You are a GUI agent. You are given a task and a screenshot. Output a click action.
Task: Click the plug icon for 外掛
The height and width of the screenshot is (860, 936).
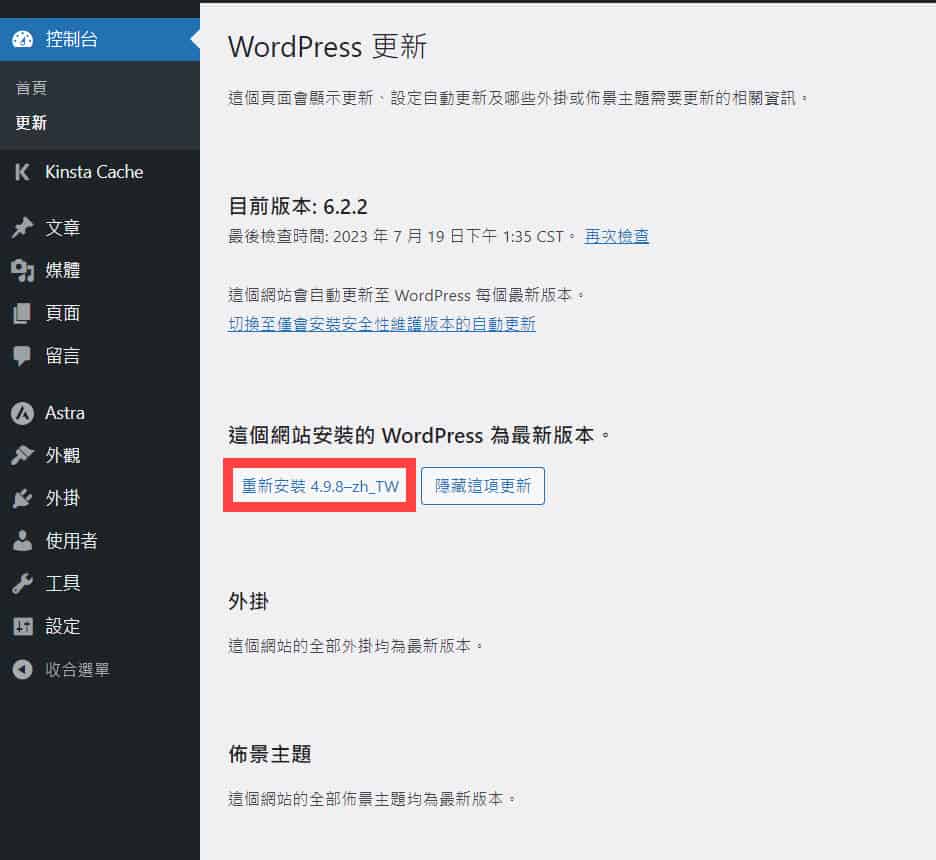(x=22, y=498)
